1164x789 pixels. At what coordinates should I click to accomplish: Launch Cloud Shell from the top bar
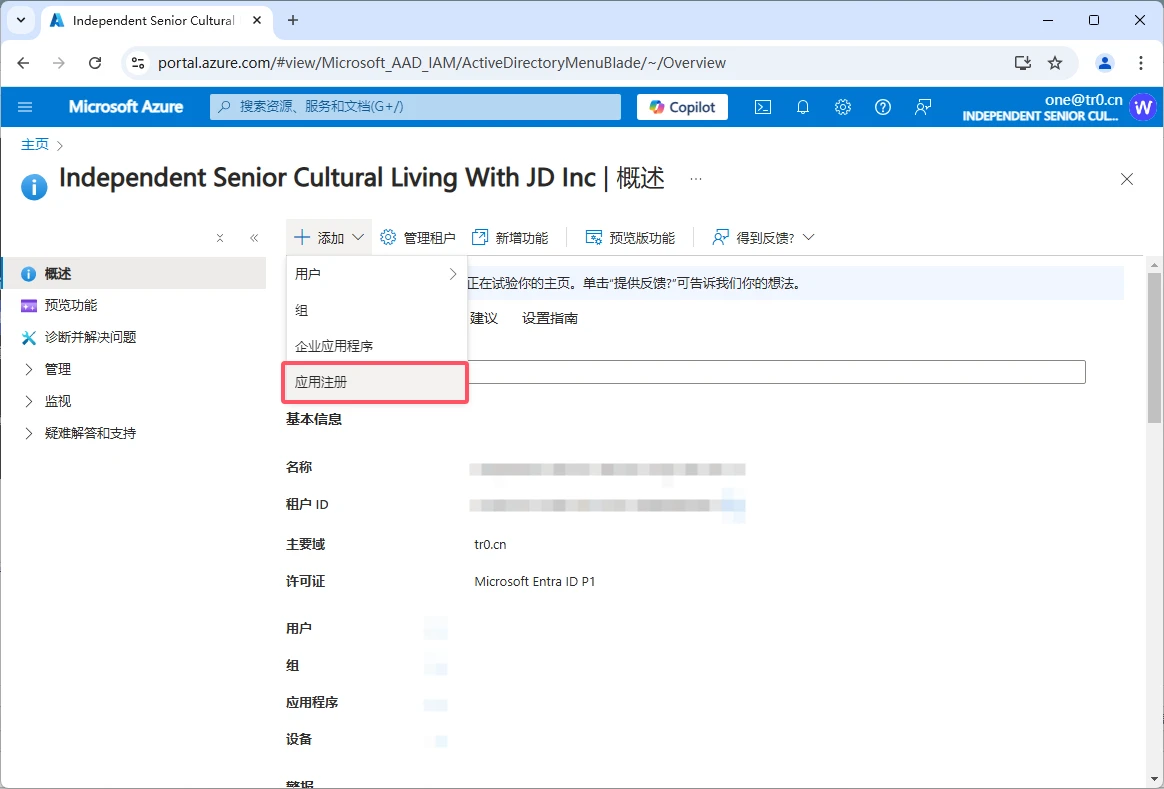(762, 107)
